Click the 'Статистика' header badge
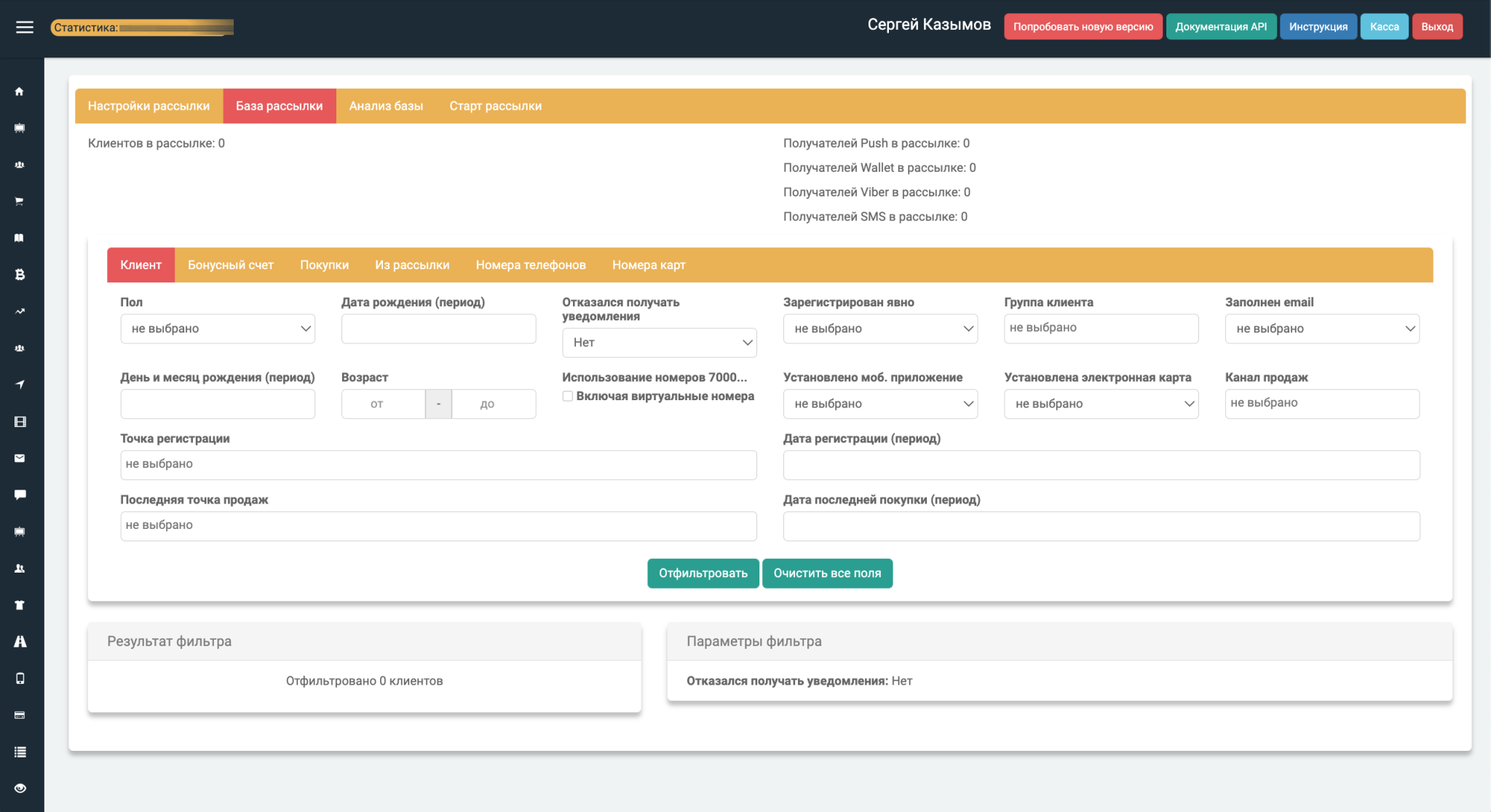The image size is (1491, 812). (142, 28)
